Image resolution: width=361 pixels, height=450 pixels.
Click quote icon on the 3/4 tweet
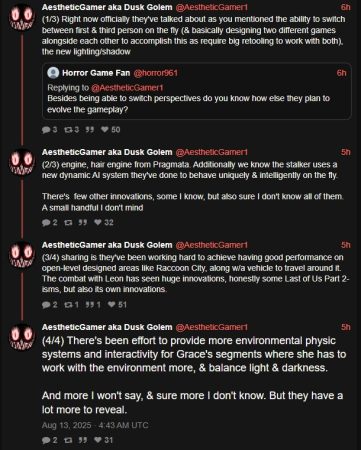point(89,304)
